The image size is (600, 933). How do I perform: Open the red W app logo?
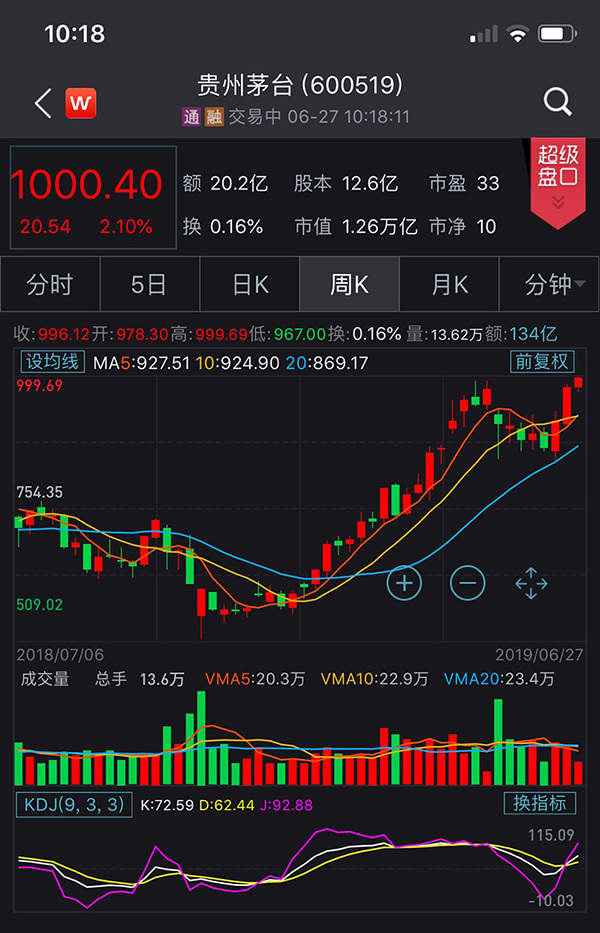coord(82,103)
